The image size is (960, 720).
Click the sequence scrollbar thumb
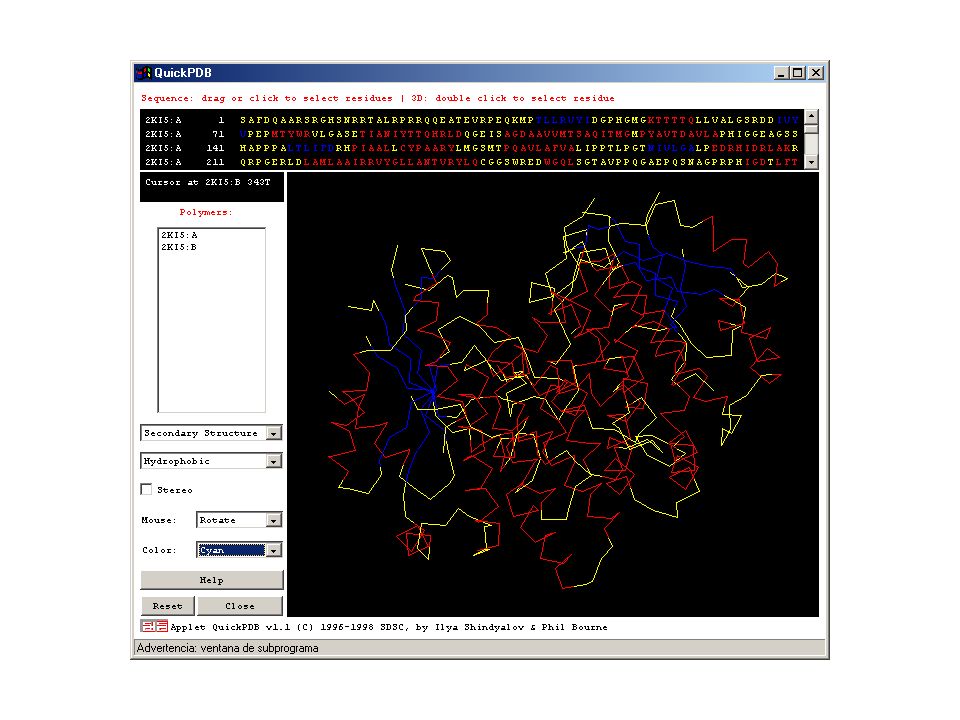click(811, 129)
